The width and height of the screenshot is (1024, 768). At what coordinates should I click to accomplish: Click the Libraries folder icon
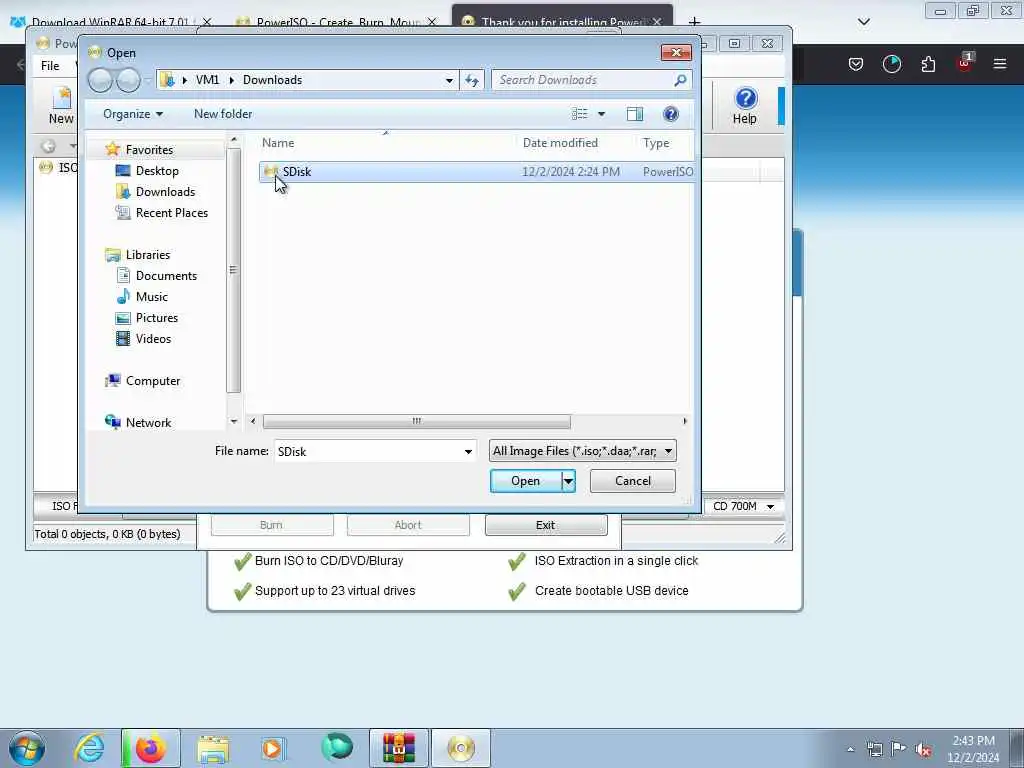tap(112, 255)
